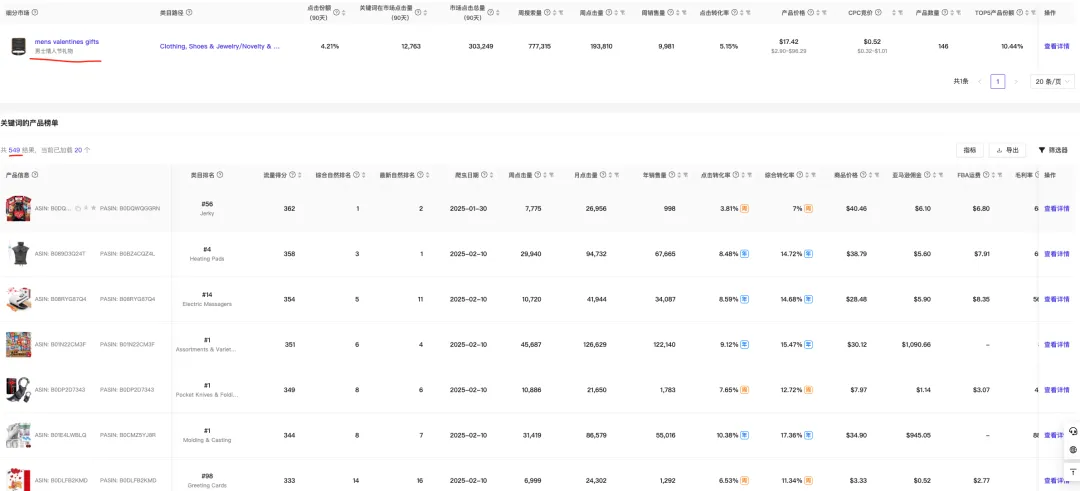The width and height of the screenshot is (1080, 491).
Task: Go to next page arrow in pagination
Action: (1016, 81)
